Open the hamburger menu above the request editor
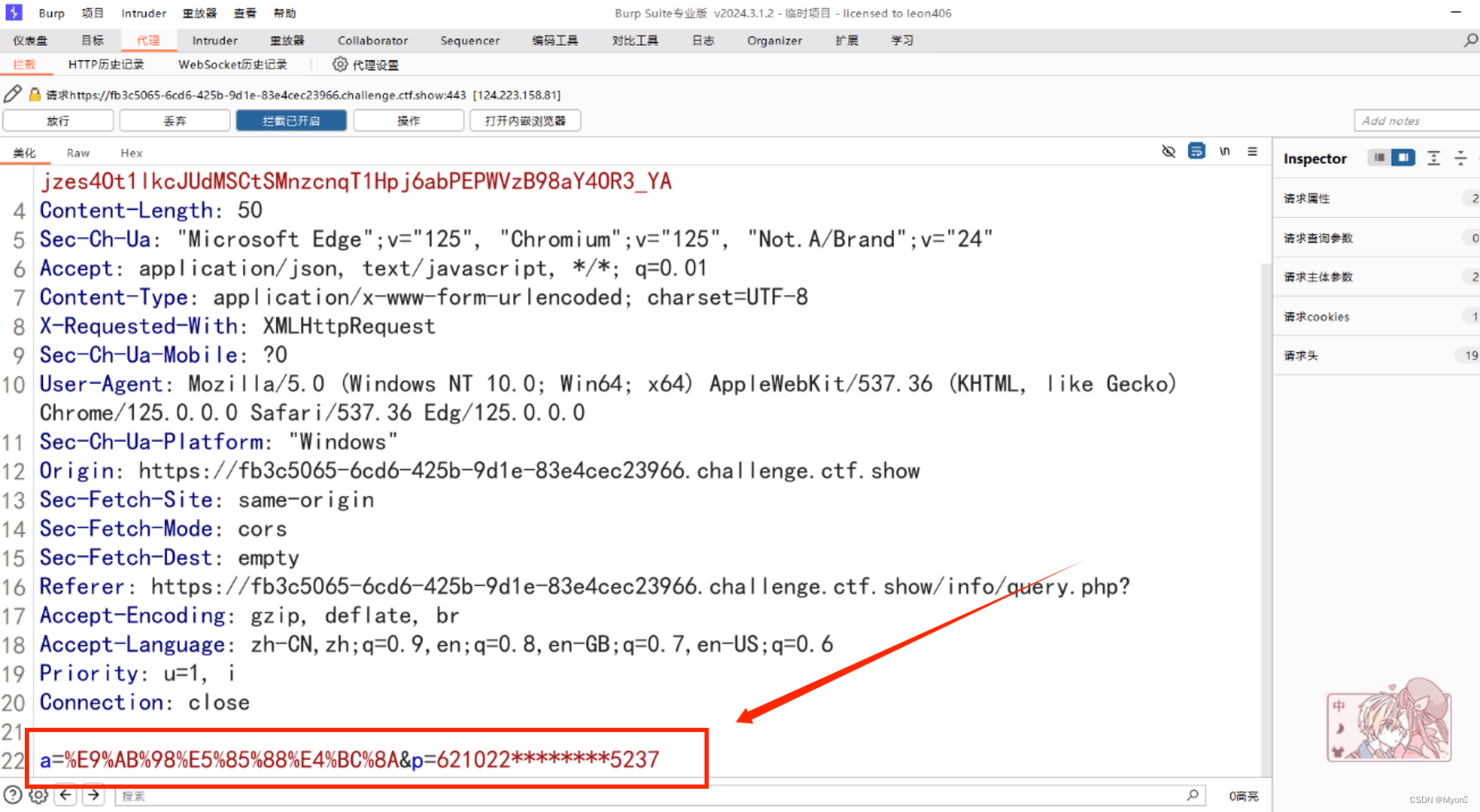This screenshot has width=1480, height=812. pos(1253,151)
